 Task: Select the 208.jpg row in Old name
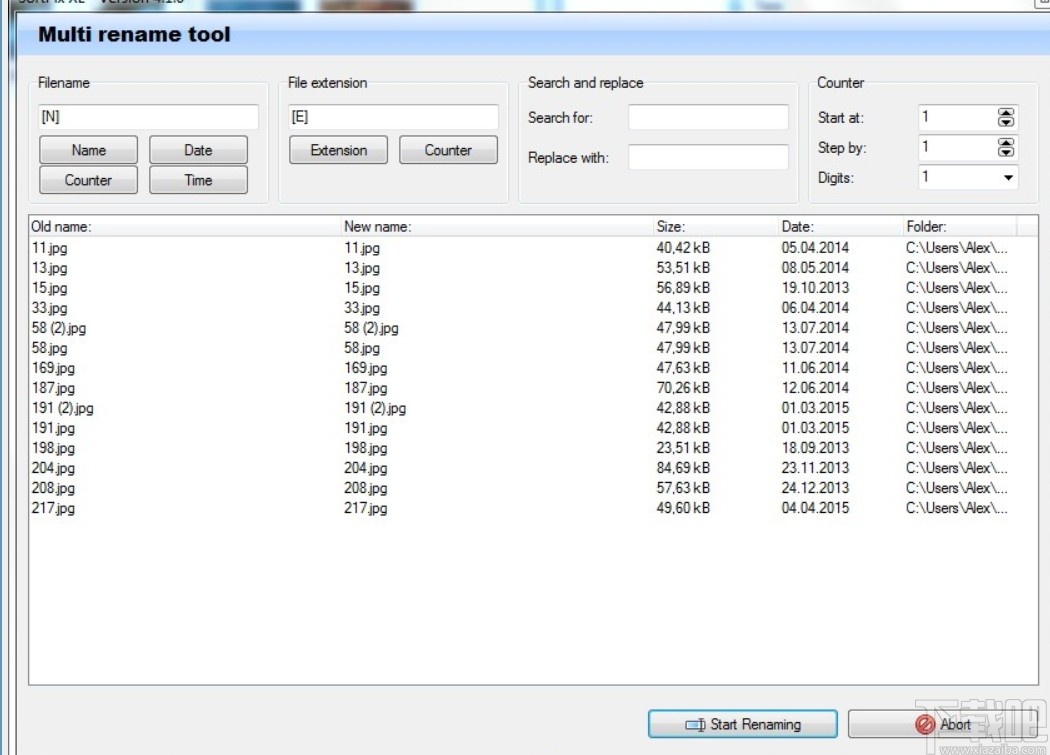[x=54, y=488]
